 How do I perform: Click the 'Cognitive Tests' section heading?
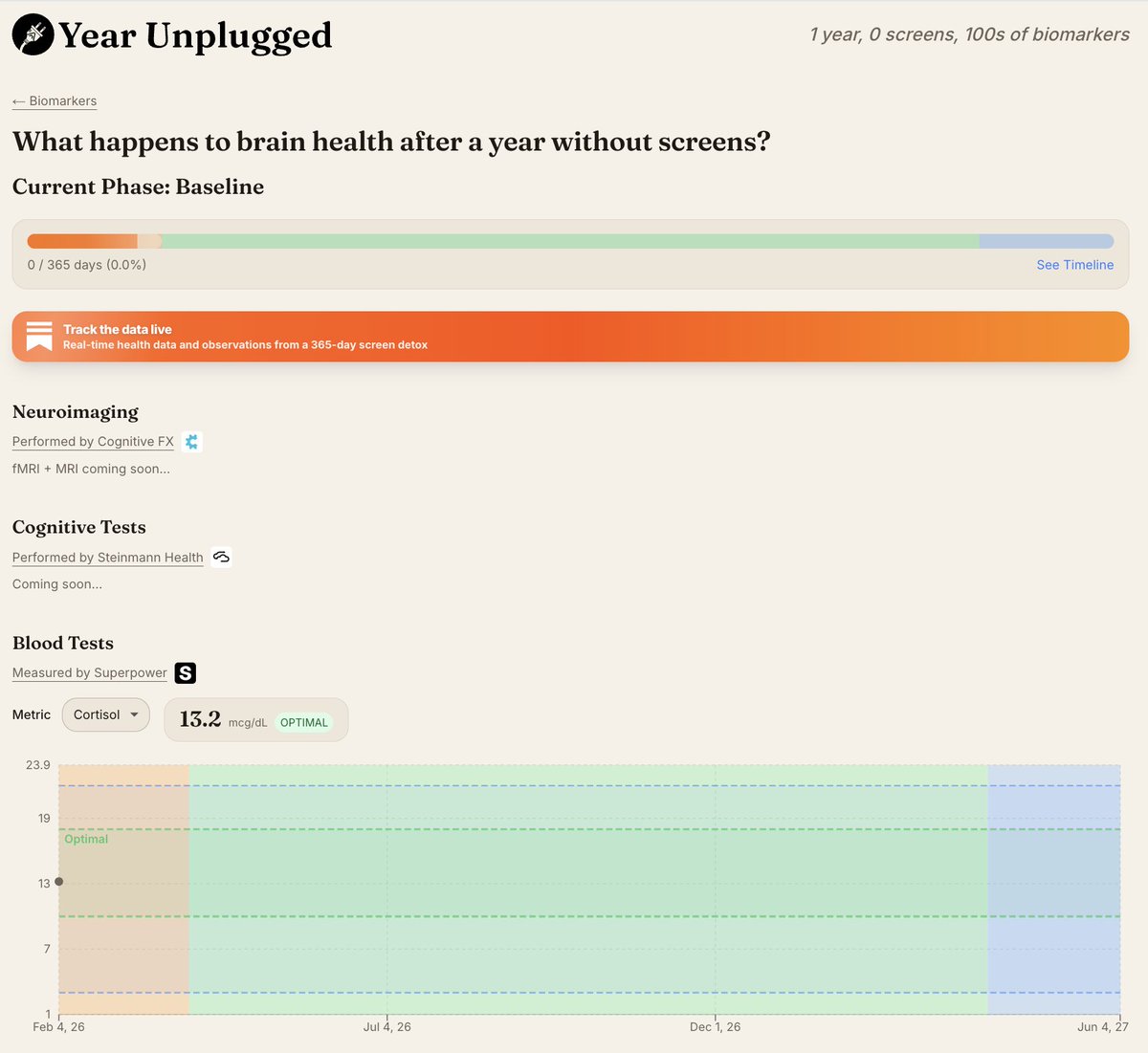(79, 528)
